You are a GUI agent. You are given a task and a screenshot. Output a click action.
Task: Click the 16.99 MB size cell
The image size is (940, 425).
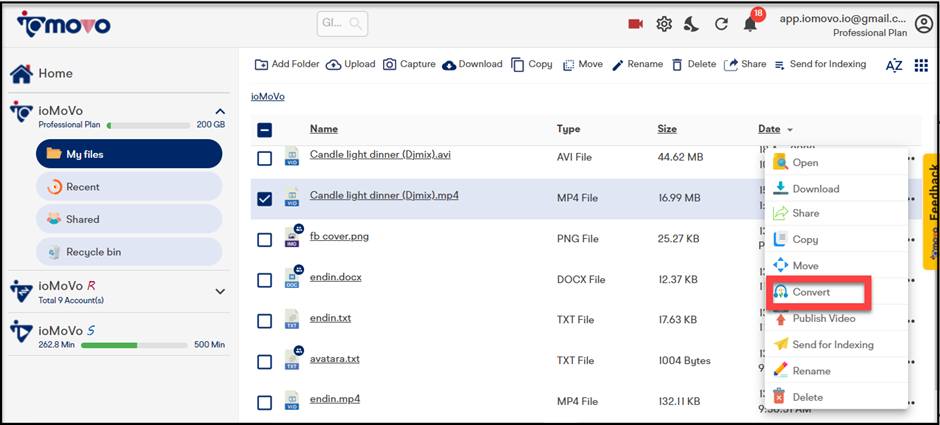tap(679, 198)
